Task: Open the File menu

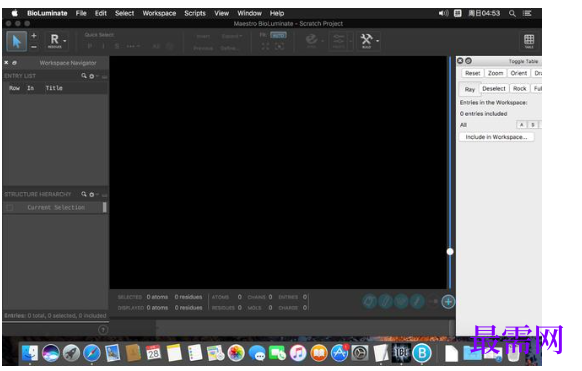Action: coord(81,13)
